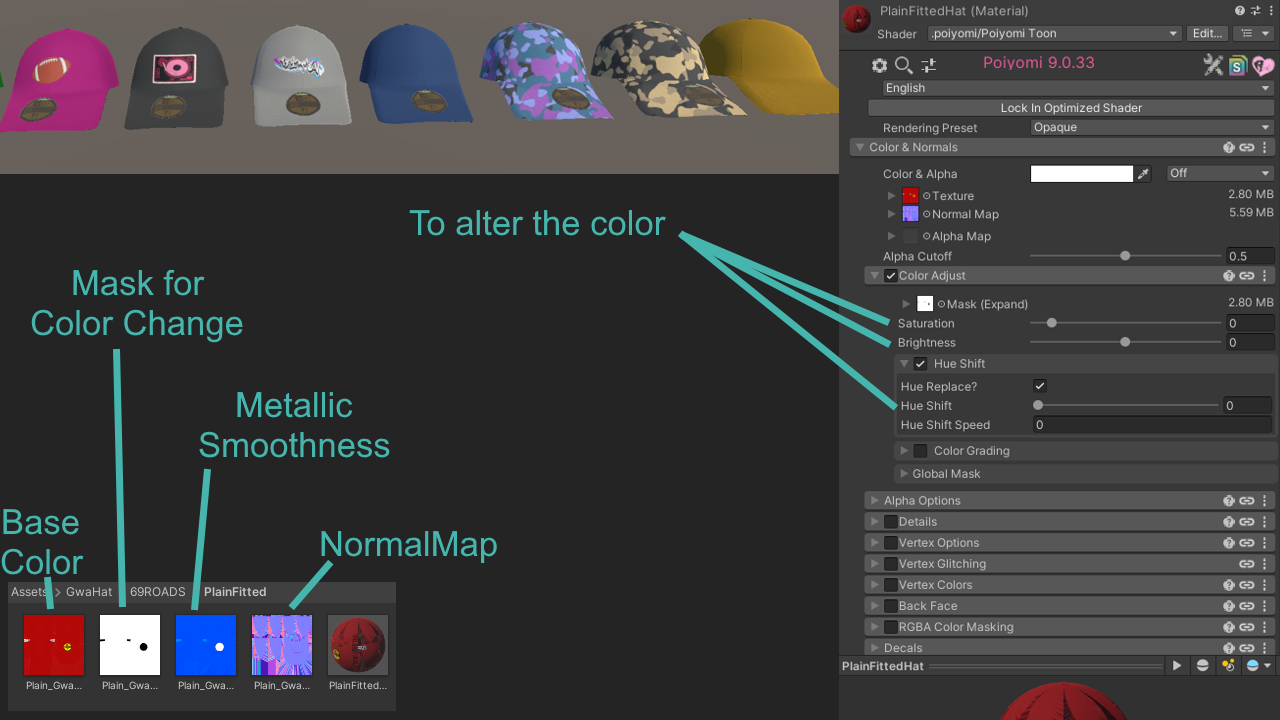Click the Poiyomi search magnifier icon
The height and width of the screenshot is (720, 1280).
coord(903,65)
